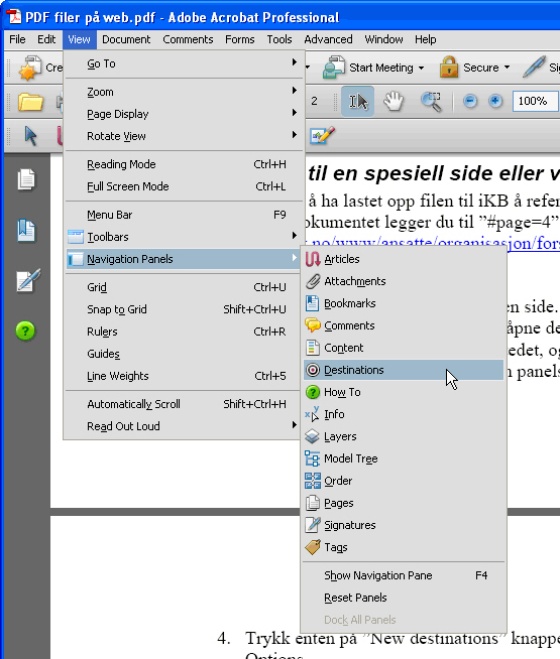Toggle Full Screen Mode
The height and width of the screenshot is (659, 560).
pos(184,187)
